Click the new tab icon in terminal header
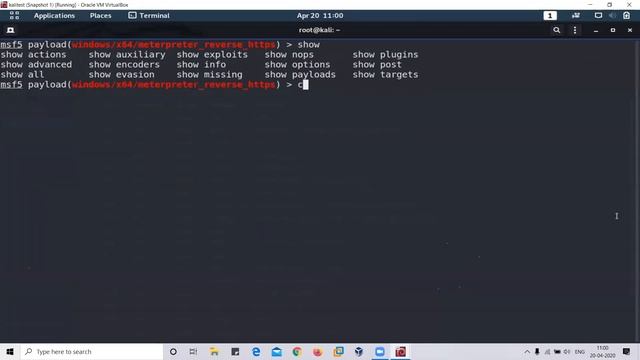Viewport: 640px width, 360px height. tap(11, 30)
